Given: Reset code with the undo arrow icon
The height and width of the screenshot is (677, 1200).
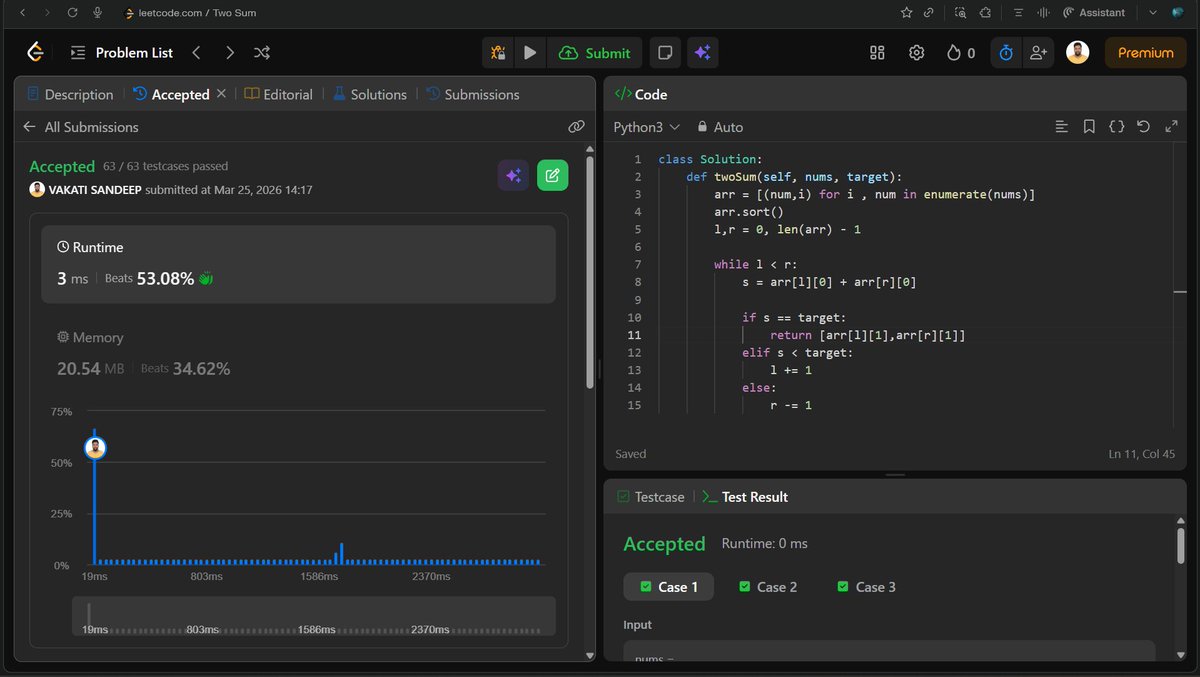Looking at the screenshot, I should point(1144,127).
